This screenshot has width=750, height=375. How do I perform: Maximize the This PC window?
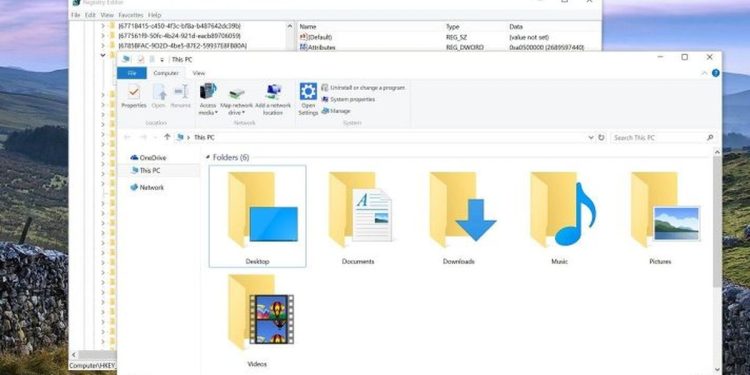pyautogui.click(x=684, y=57)
